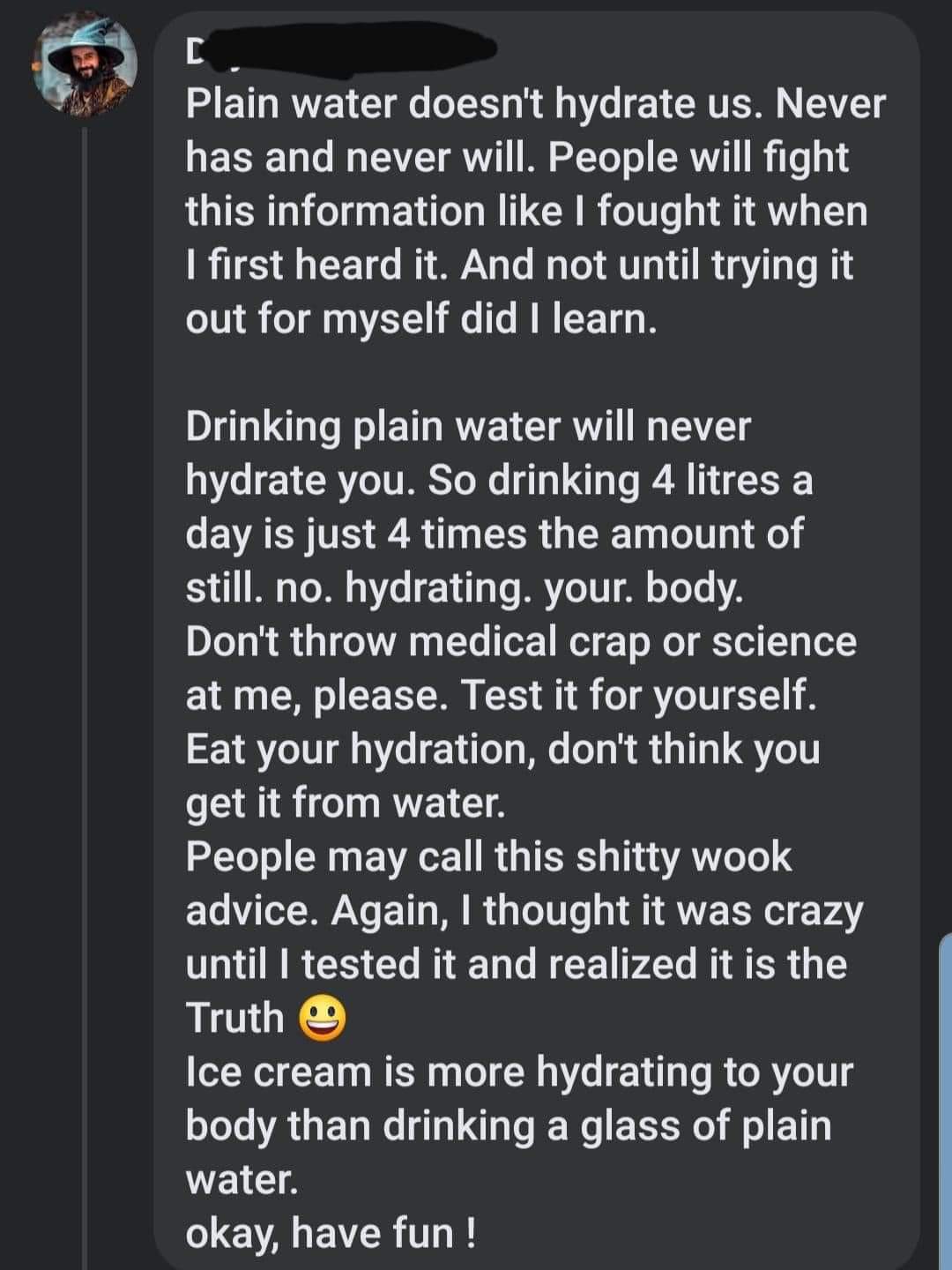This screenshot has height=1270, width=952.
Task: Click the grinning emoji after "Truth"
Action: (323, 1020)
